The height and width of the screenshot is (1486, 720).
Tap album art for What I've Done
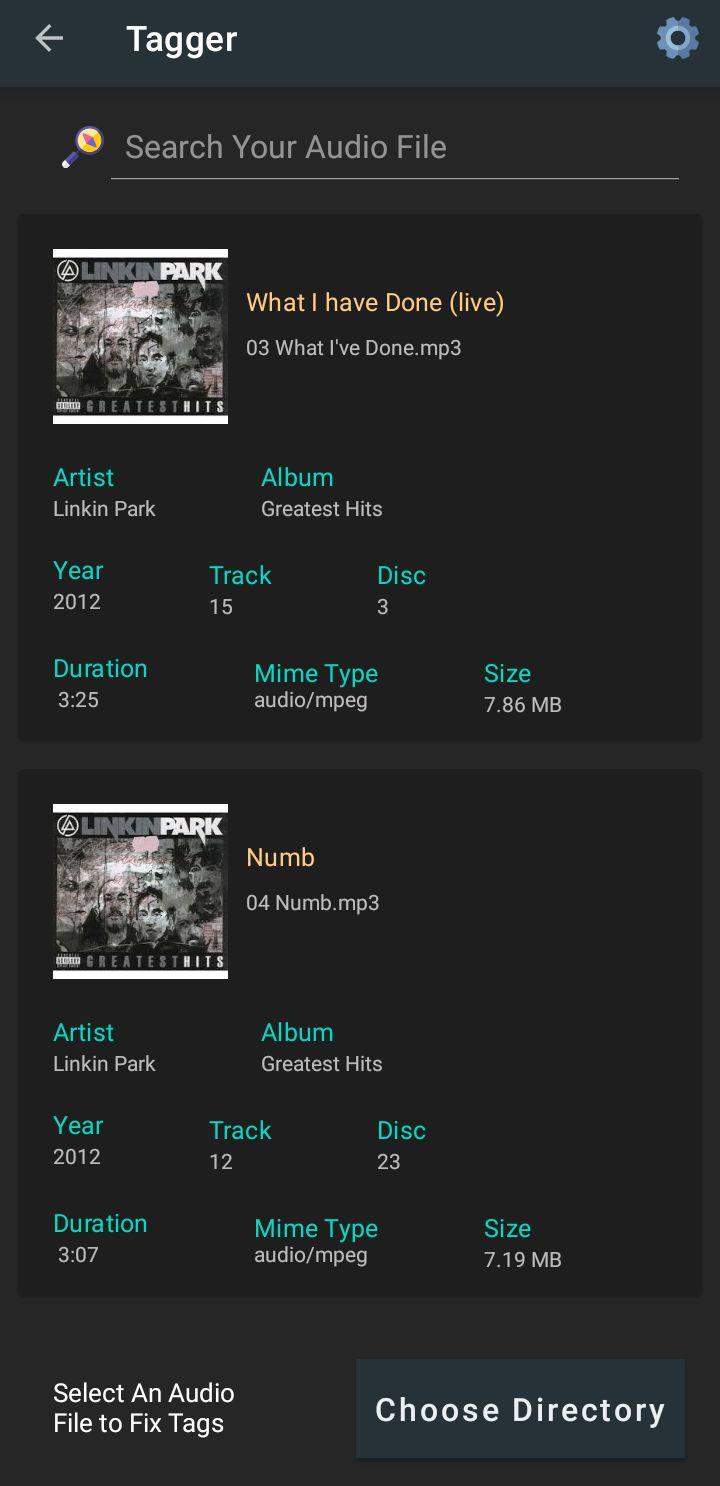[140, 336]
